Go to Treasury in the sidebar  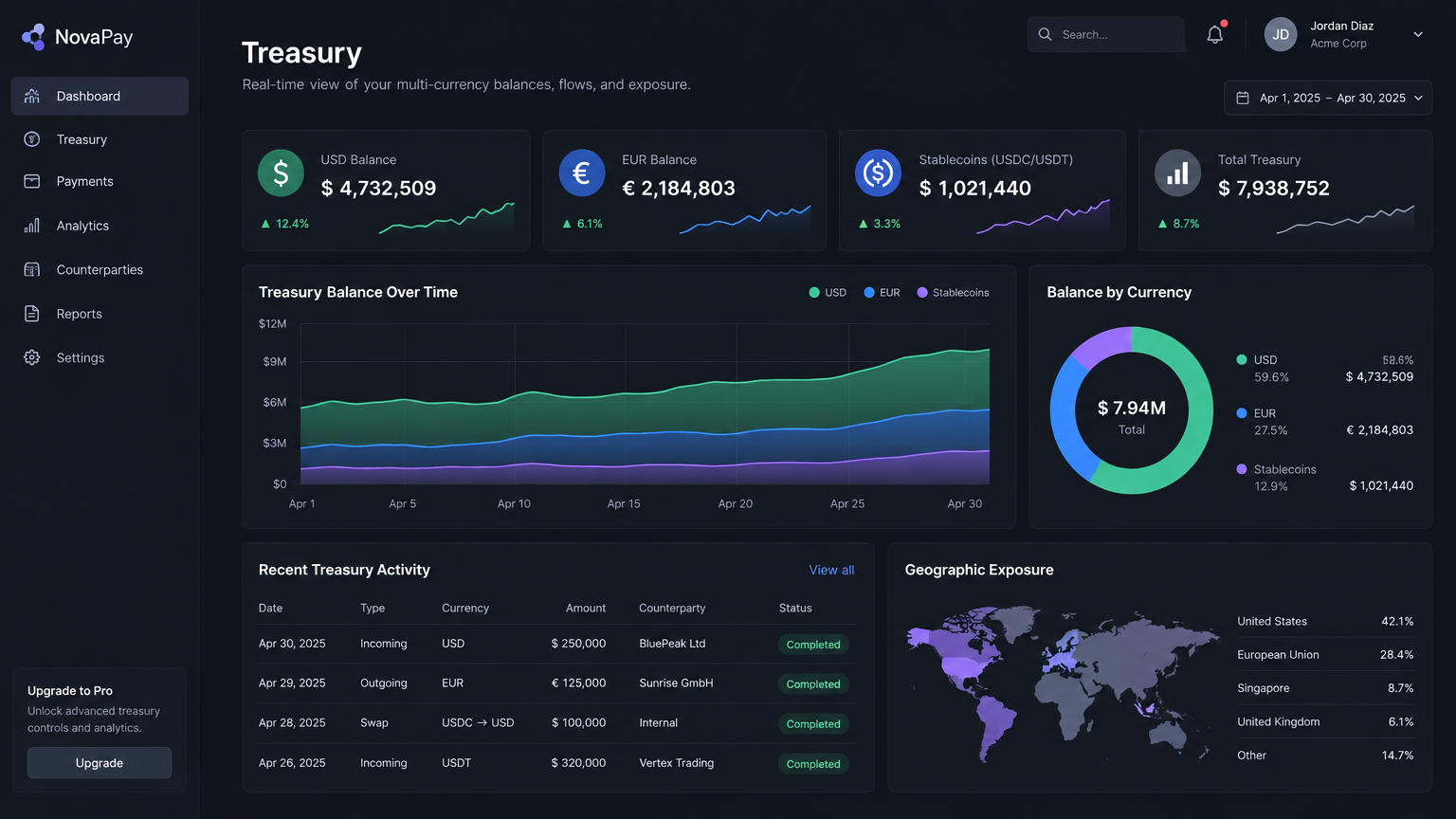pyautogui.click(x=100, y=139)
